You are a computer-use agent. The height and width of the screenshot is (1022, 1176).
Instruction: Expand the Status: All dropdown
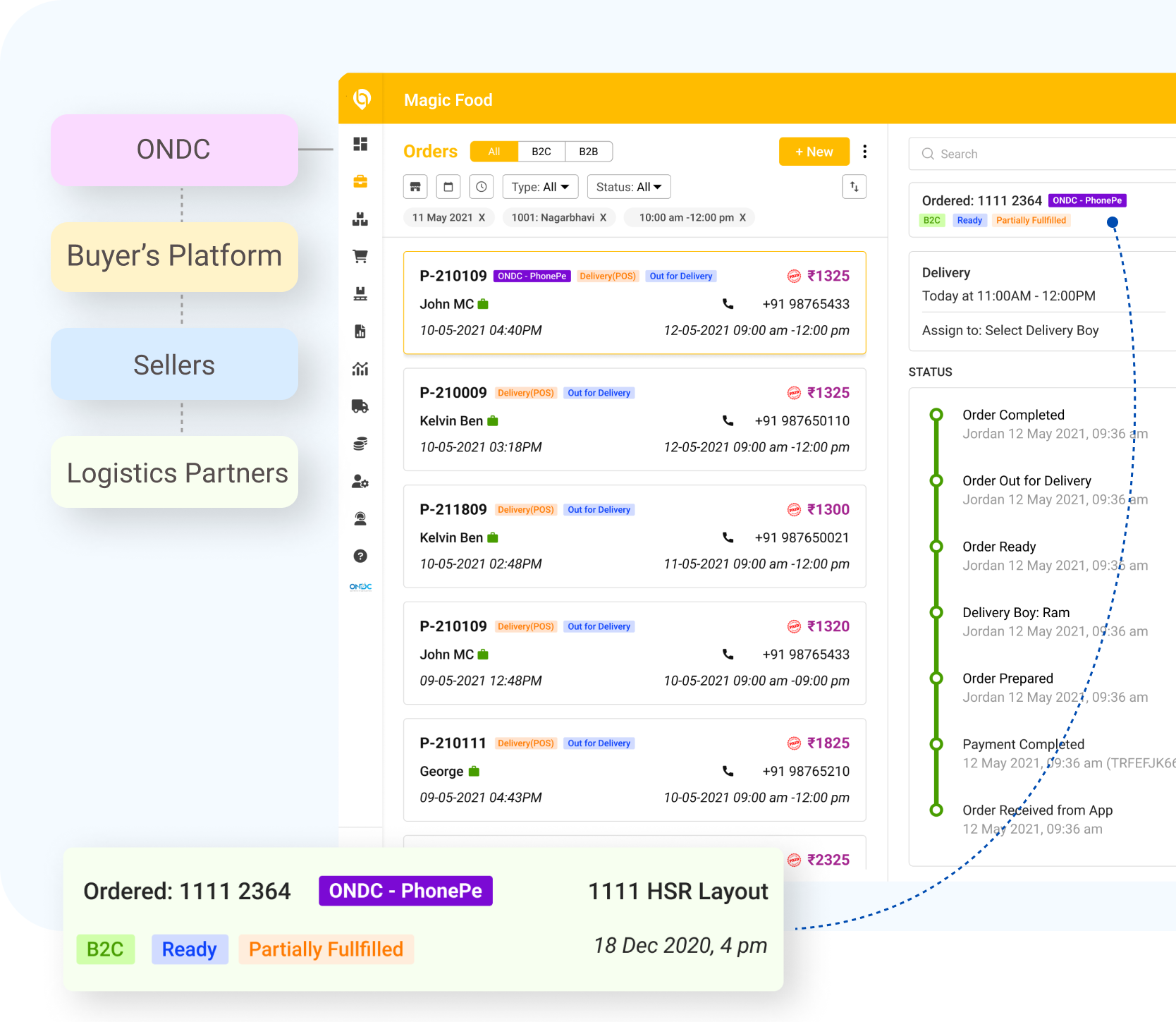628,187
